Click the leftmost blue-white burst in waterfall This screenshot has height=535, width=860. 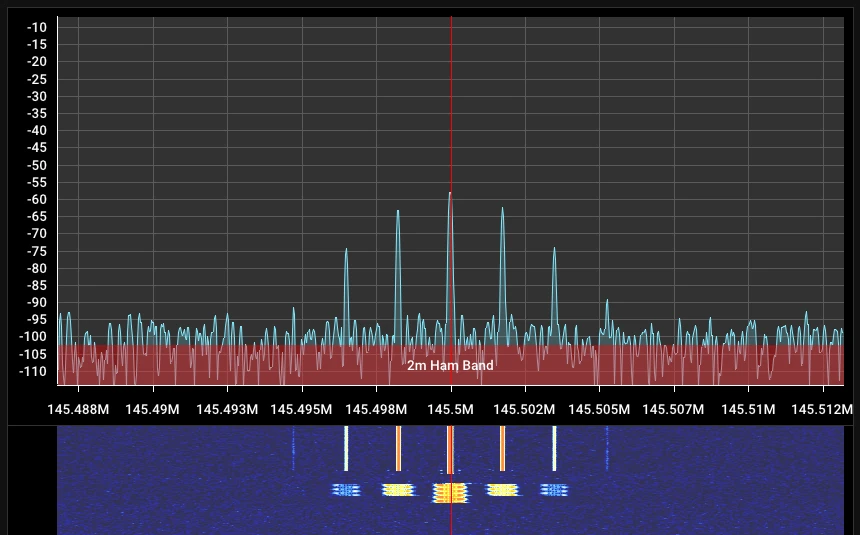tap(346, 490)
